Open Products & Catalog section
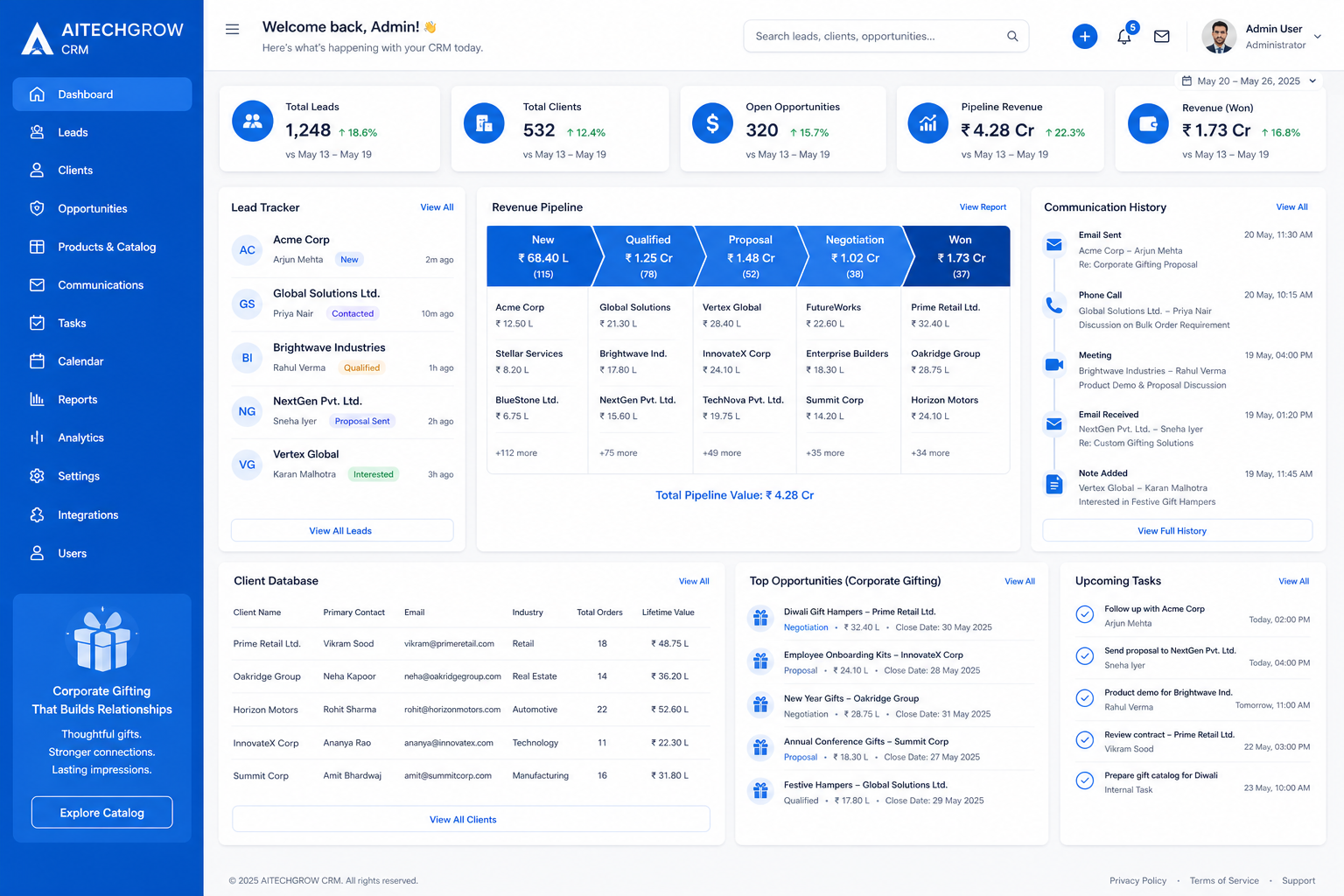Screen dimensions: 1344x896 102,247
